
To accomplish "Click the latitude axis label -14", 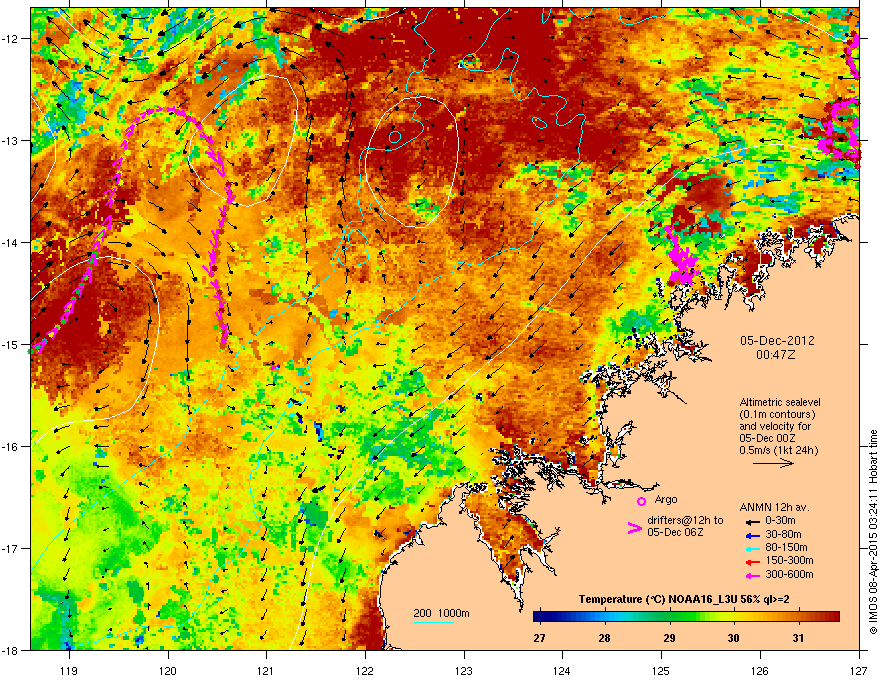I will tap(10, 242).
